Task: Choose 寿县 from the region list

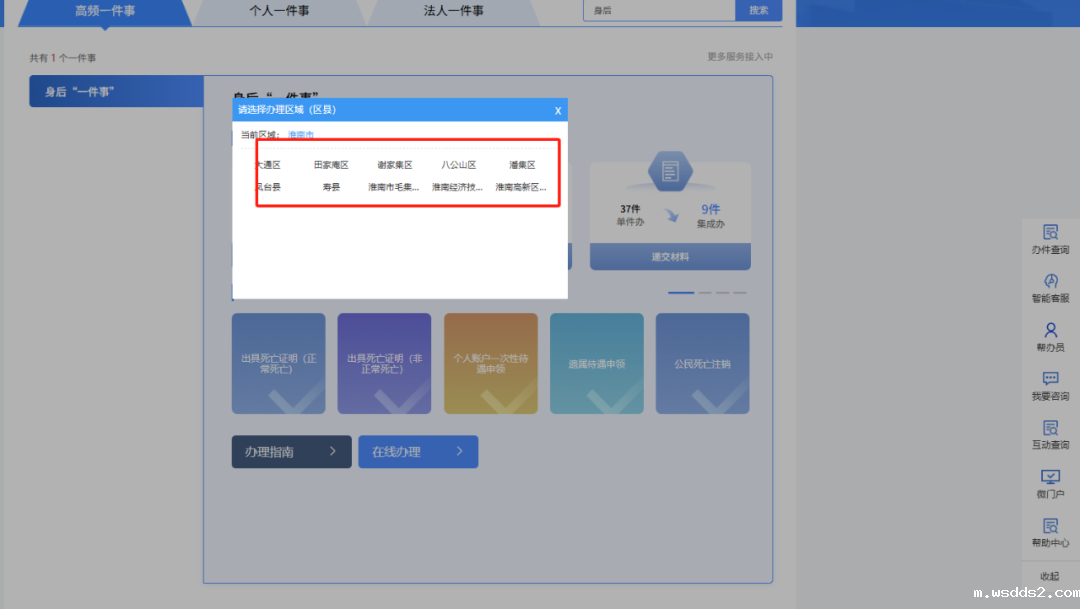Action: click(x=331, y=187)
